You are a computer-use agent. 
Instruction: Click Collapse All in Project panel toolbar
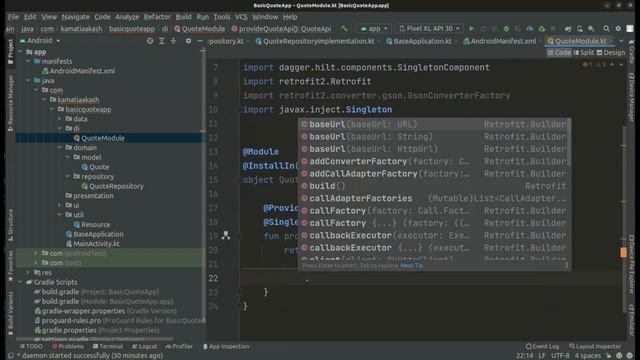coord(173,41)
